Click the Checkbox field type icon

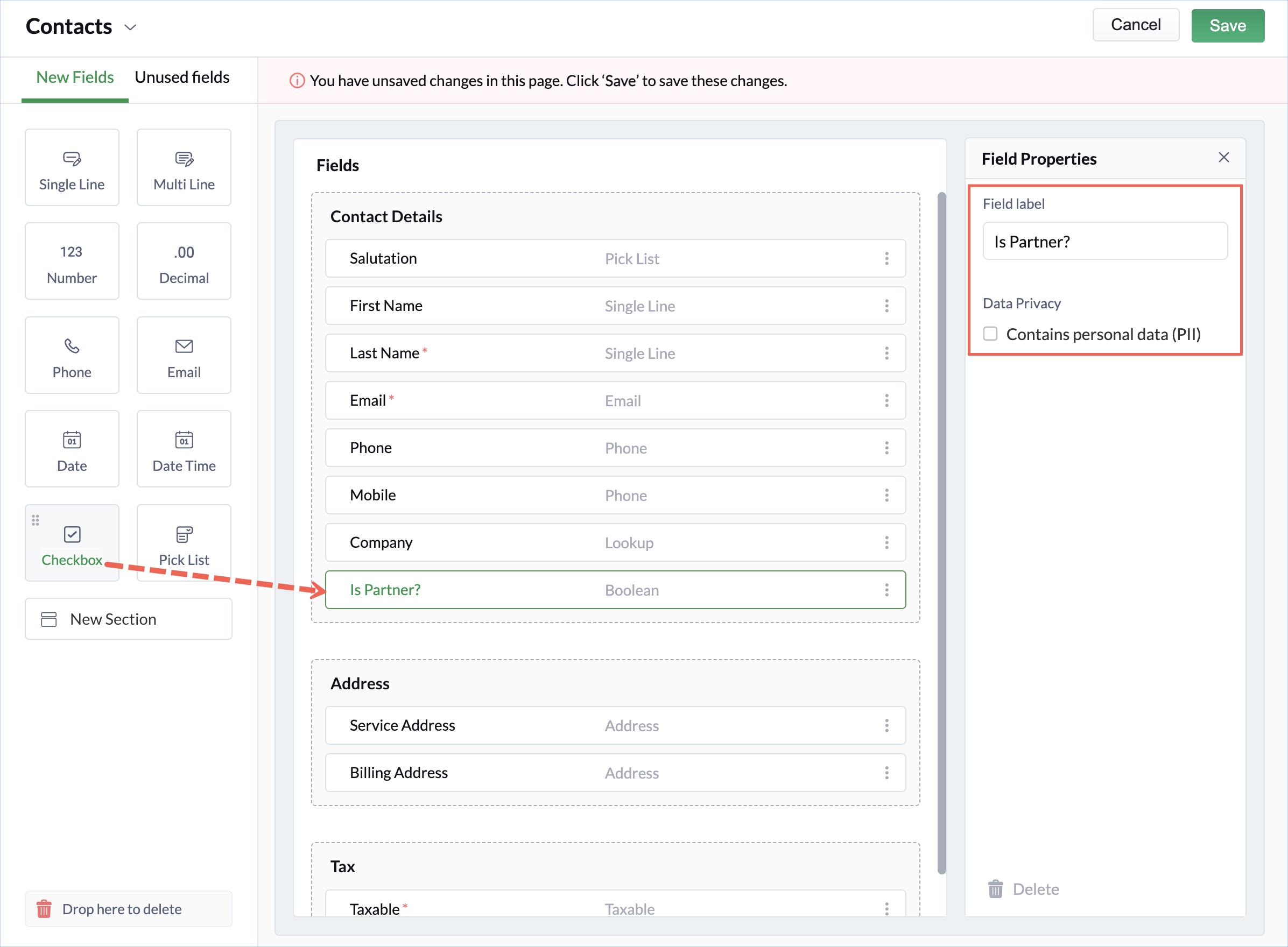(x=72, y=534)
